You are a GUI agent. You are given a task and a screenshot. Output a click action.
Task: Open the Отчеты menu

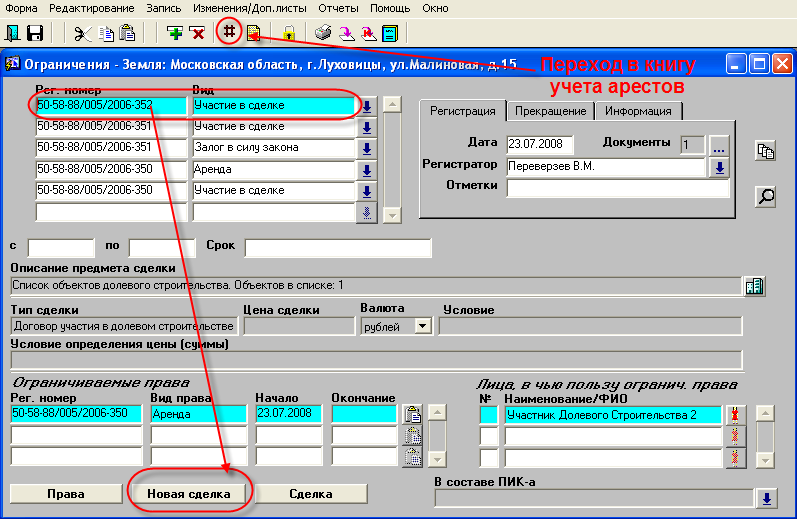click(338, 8)
